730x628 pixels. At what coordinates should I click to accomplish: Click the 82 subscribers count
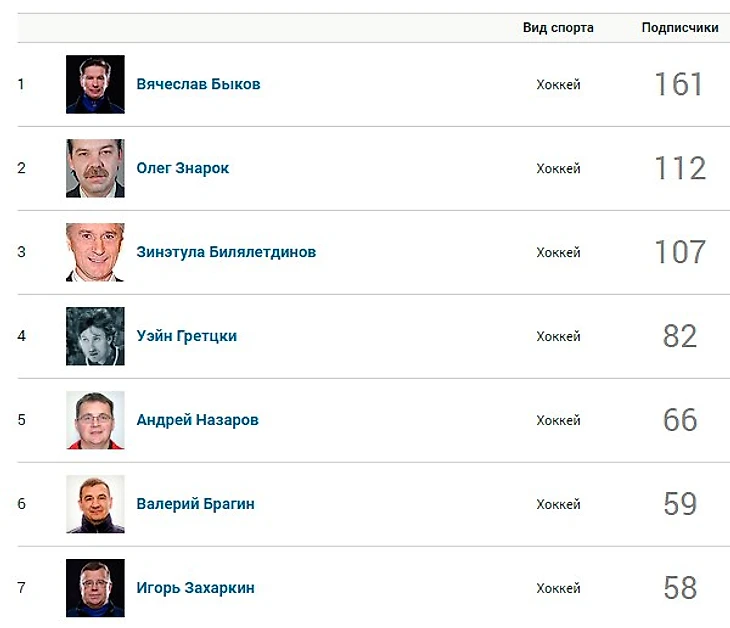pos(680,336)
